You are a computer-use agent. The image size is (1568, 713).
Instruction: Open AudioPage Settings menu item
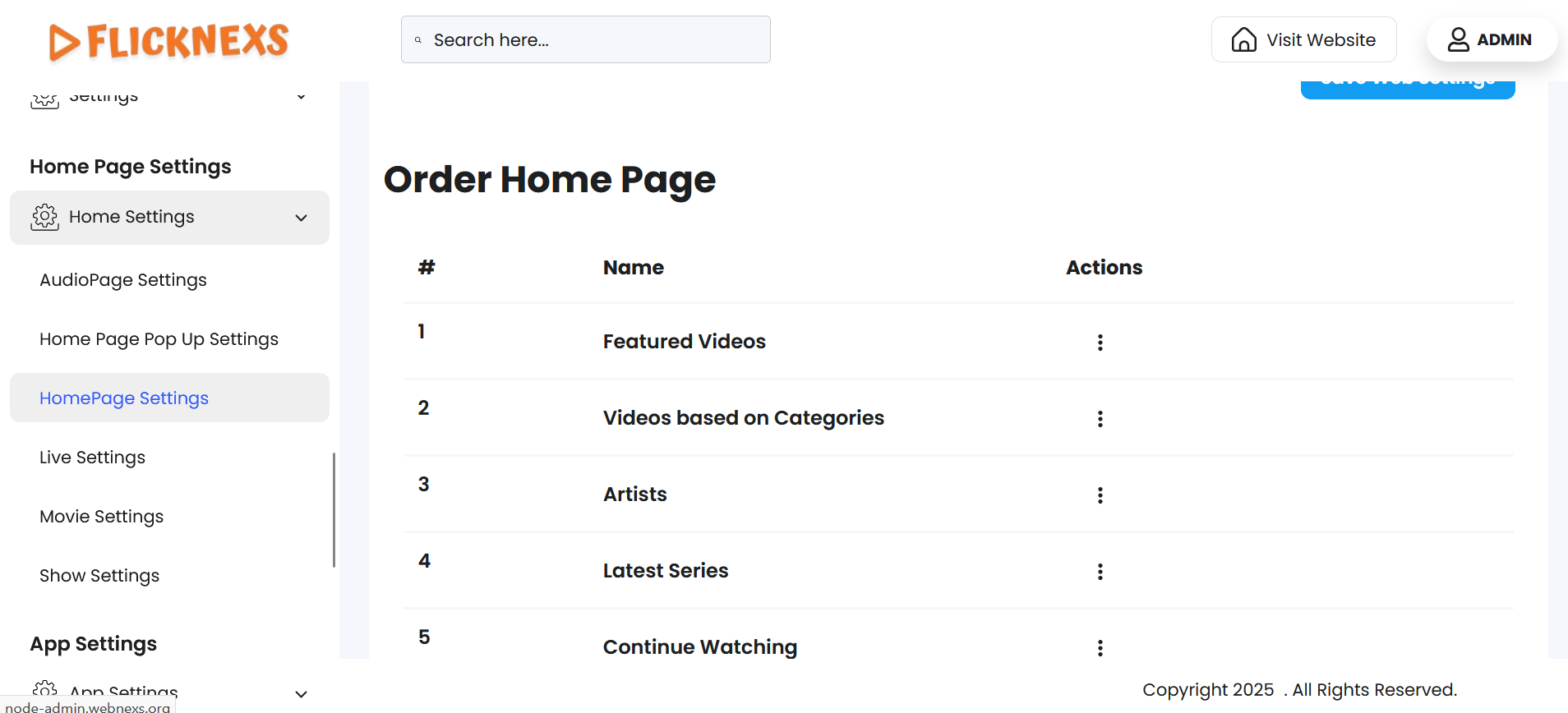[123, 280]
